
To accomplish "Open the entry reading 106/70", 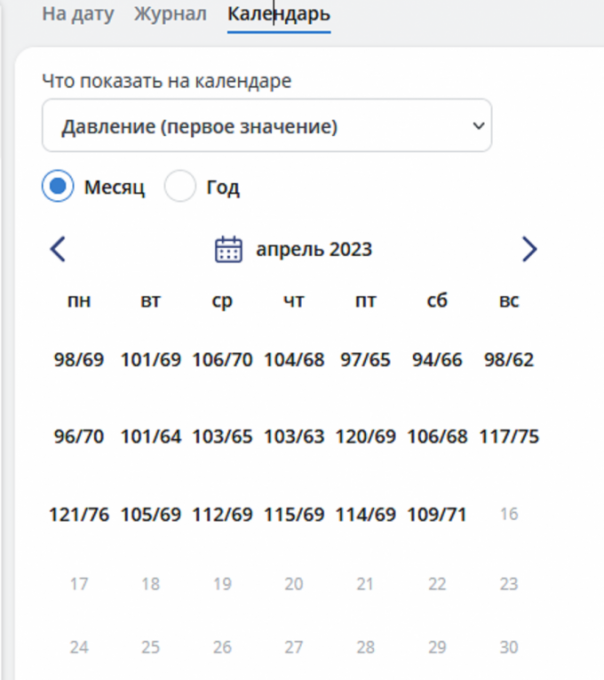I will (222, 360).
